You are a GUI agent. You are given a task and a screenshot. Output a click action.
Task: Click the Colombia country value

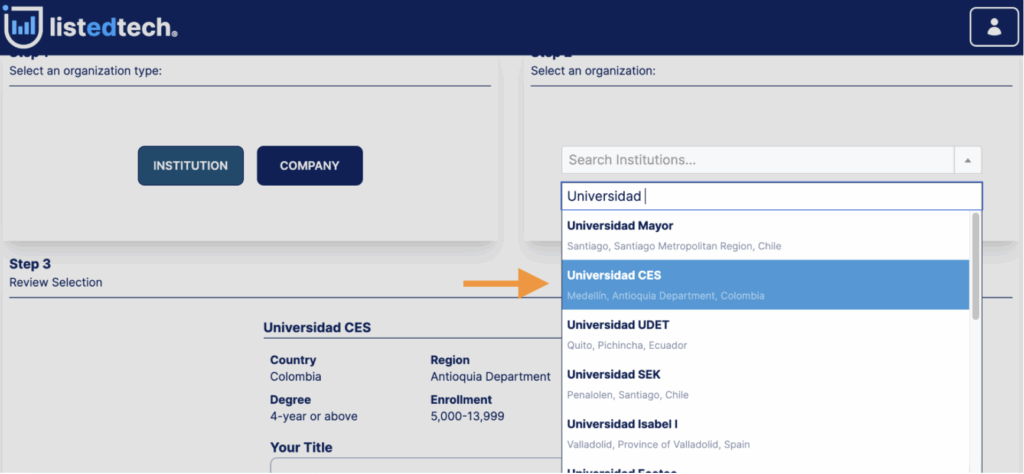(x=296, y=377)
